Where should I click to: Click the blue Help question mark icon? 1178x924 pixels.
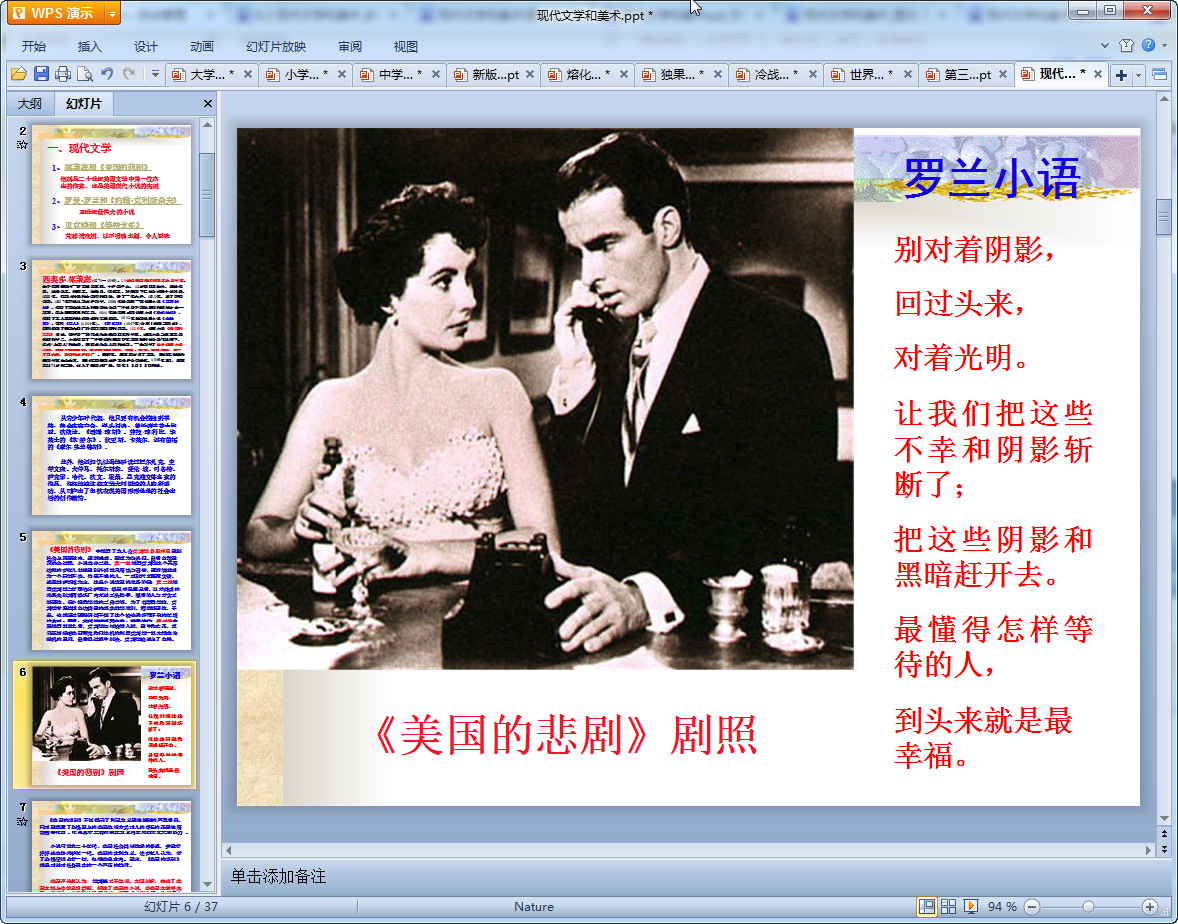point(1148,46)
